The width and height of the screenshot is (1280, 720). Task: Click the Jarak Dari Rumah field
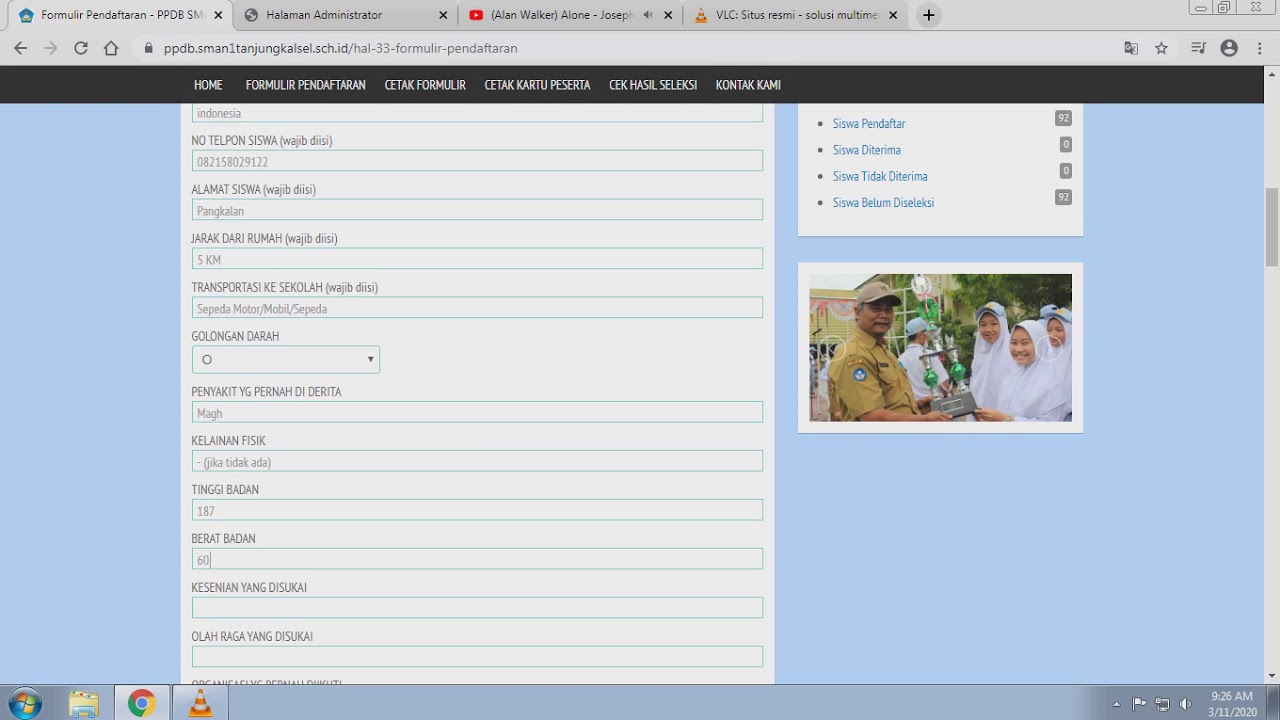pyautogui.click(x=477, y=259)
